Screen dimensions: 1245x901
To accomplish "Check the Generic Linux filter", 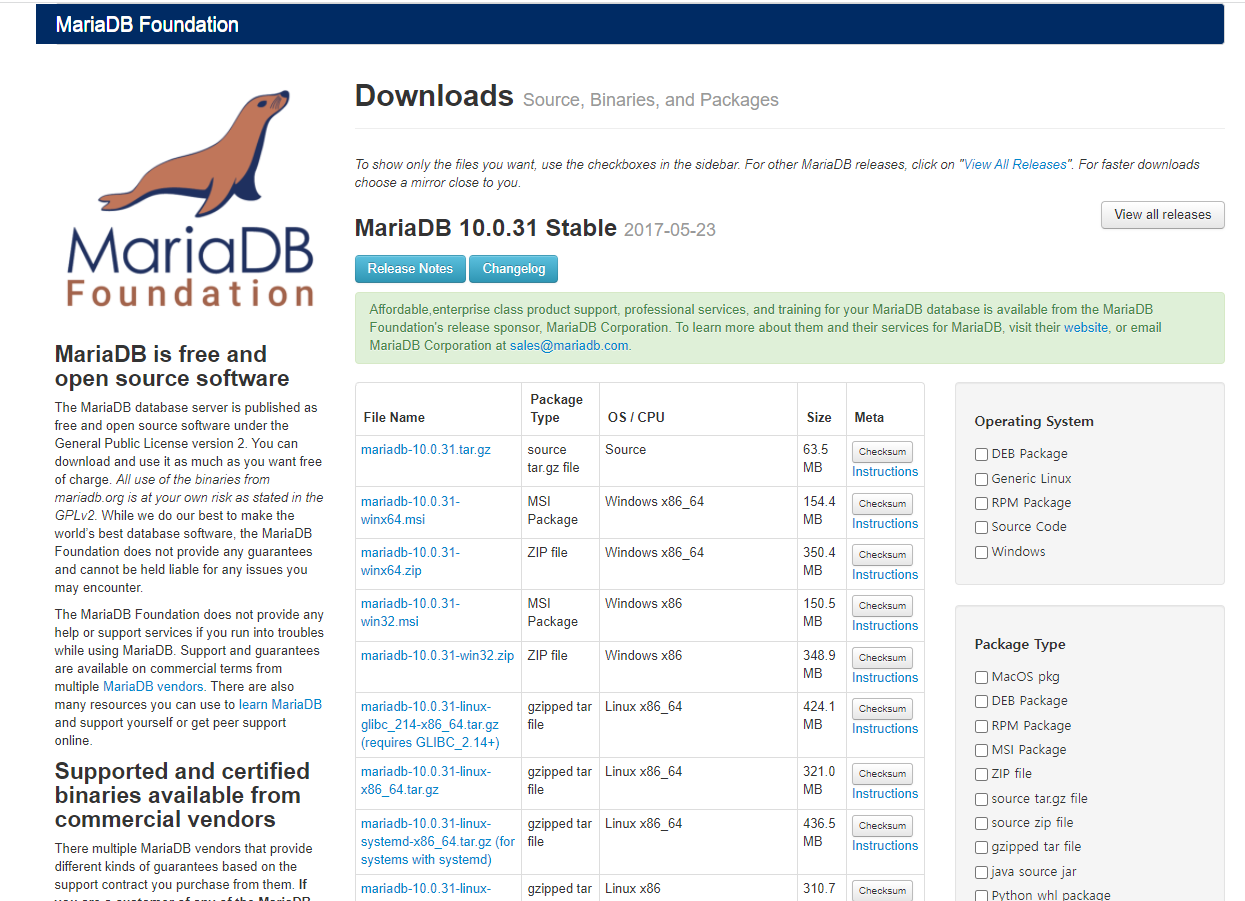I will (981, 479).
